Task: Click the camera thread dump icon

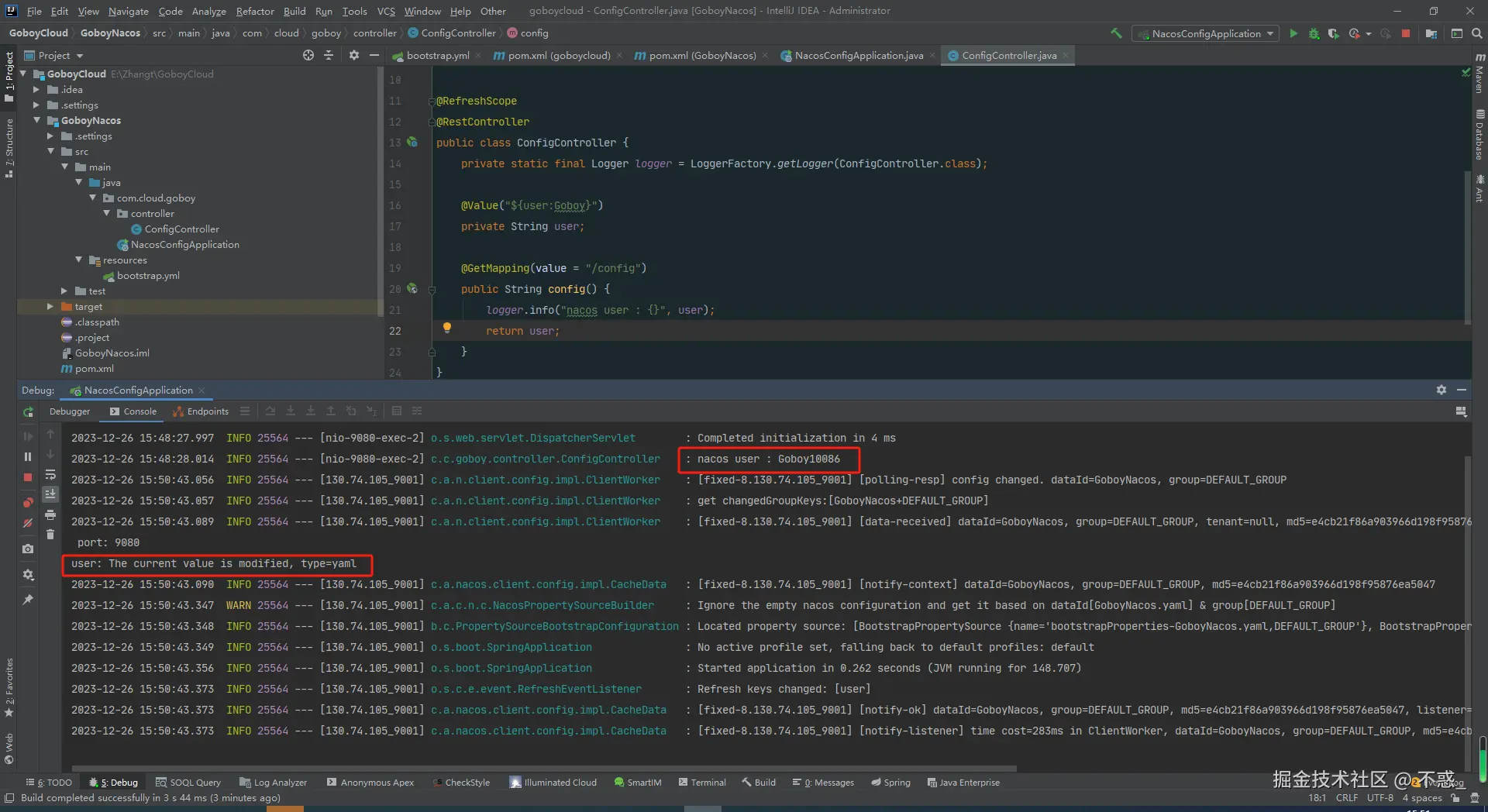Action: tap(28, 549)
